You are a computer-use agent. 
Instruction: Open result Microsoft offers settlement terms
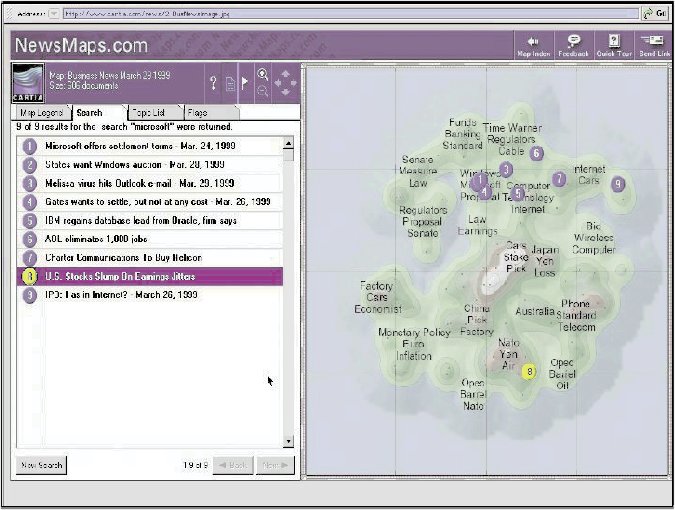[x=150, y=146]
